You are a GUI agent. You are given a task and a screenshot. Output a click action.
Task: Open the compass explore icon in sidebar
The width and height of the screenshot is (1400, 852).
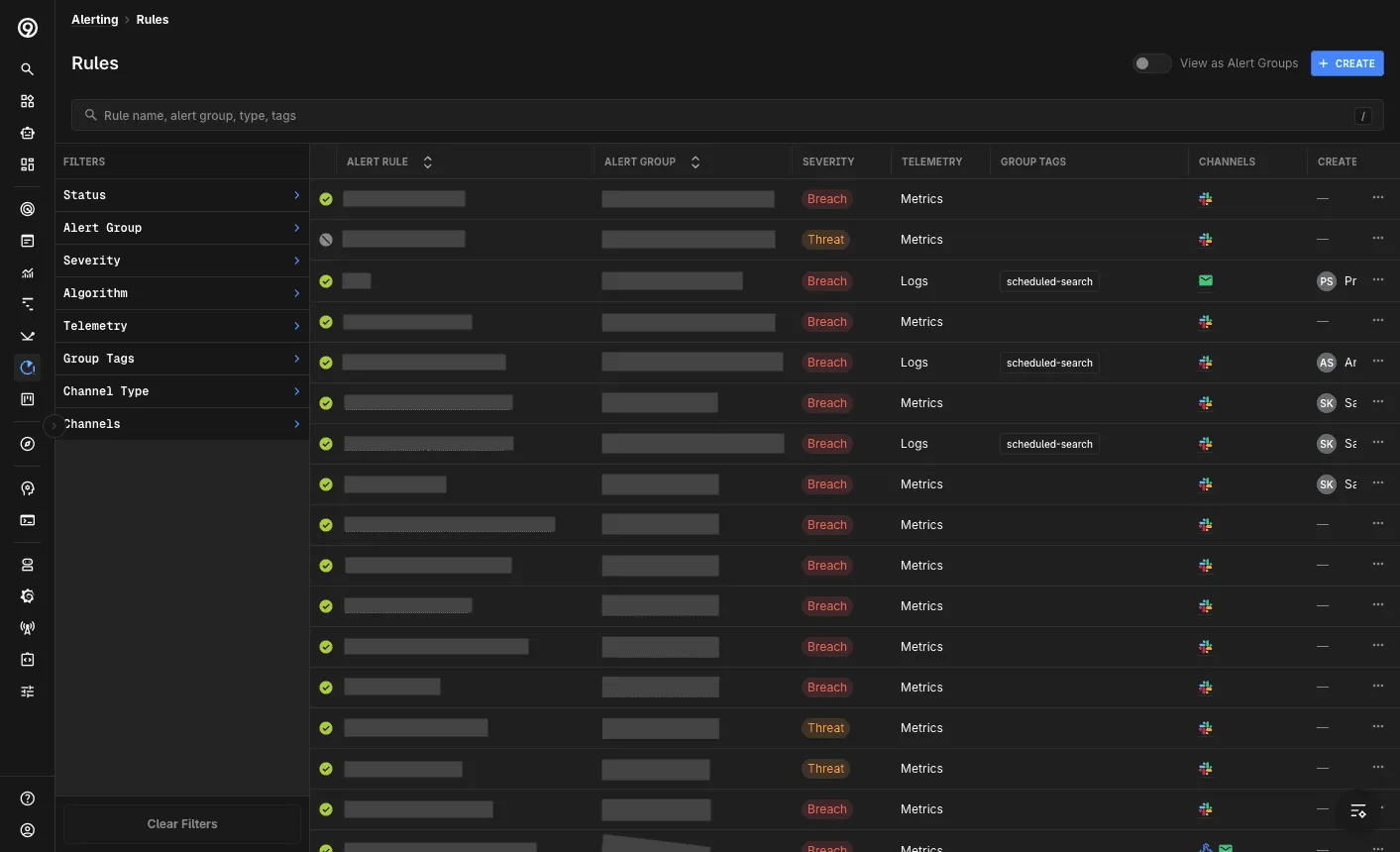pyautogui.click(x=28, y=444)
